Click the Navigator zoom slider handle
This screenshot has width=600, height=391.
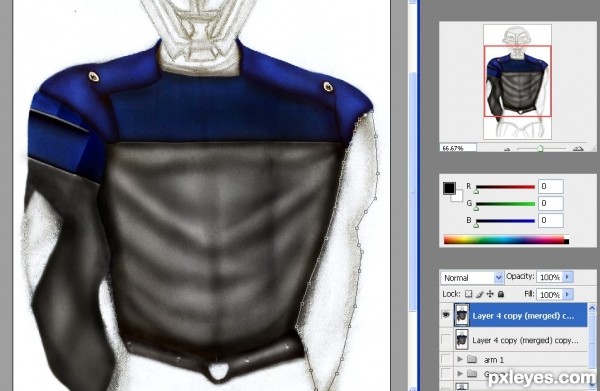540,148
